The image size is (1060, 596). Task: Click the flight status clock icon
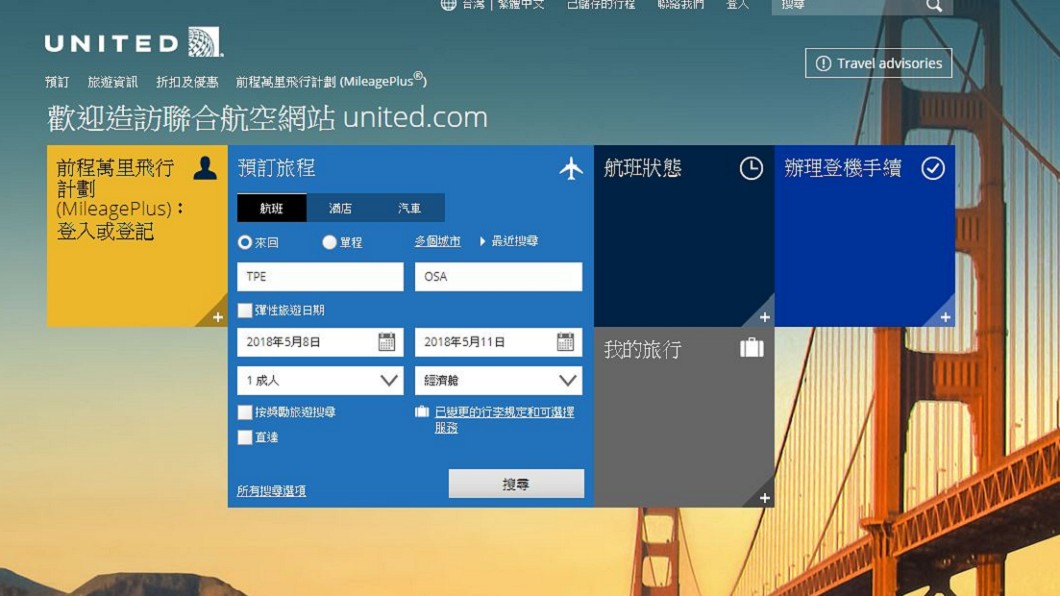pos(750,168)
